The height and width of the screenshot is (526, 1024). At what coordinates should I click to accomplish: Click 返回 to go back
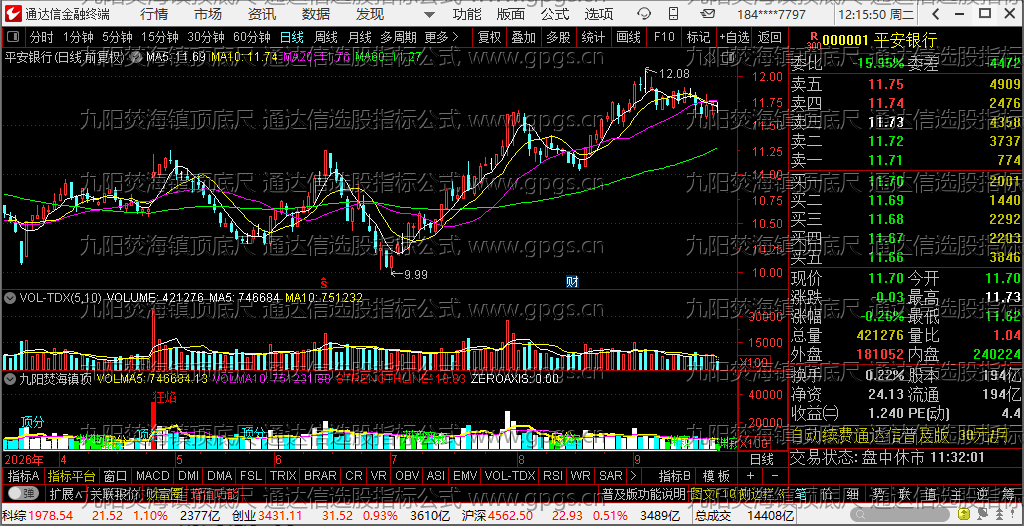[769, 37]
